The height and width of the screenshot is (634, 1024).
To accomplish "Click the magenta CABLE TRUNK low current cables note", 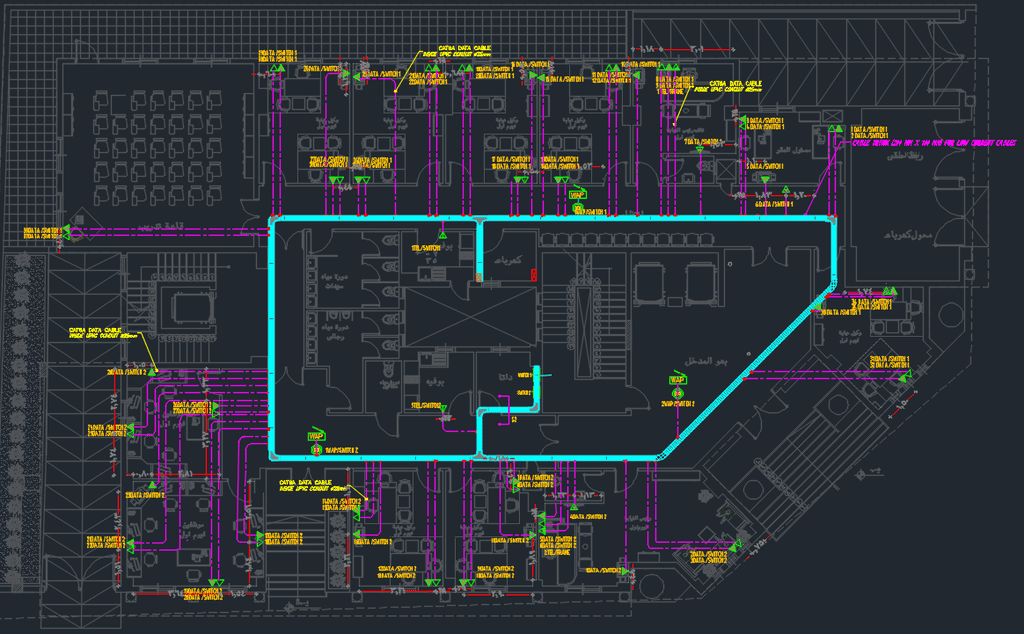I will (935, 143).
